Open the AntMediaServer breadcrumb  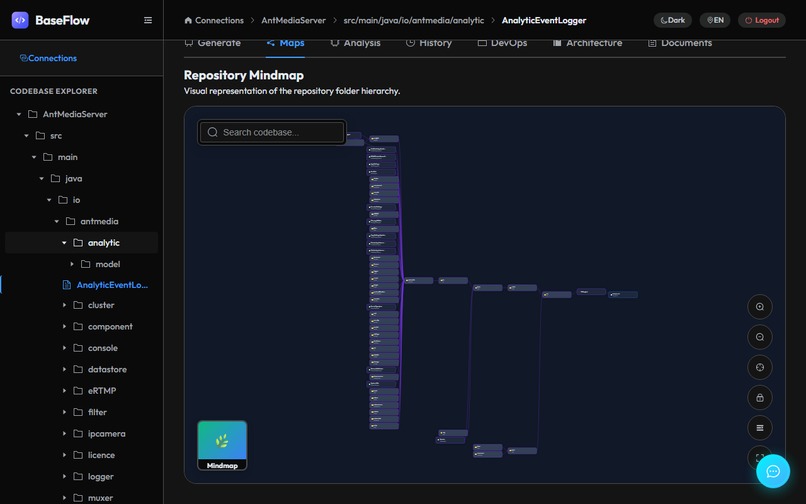[x=294, y=20]
